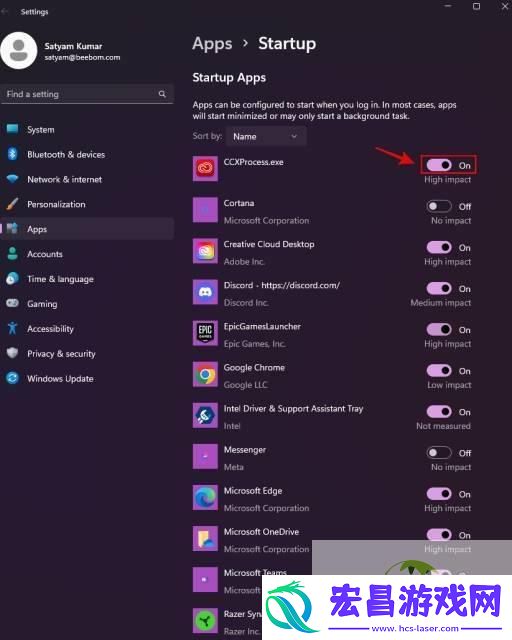Click the Gaming controller icon
This screenshot has height=640, width=512.
pos(12,303)
